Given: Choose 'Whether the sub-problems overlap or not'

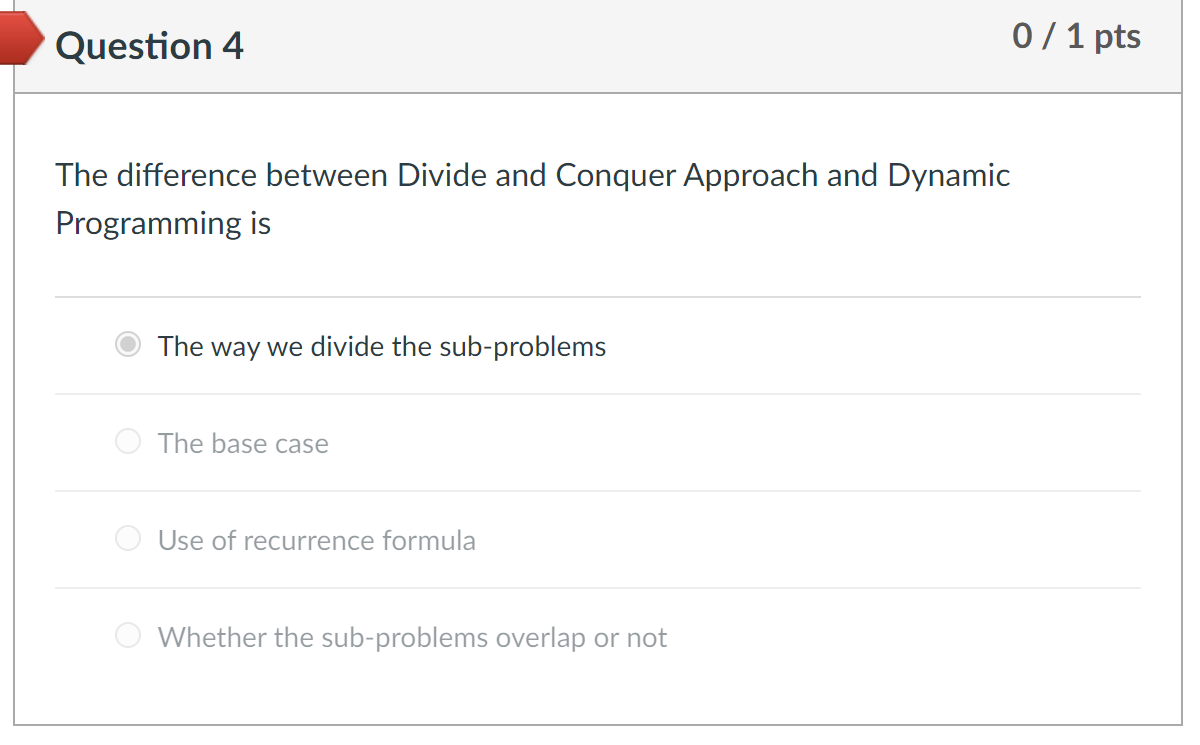Looking at the screenshot, I should [x=127, y=634].
